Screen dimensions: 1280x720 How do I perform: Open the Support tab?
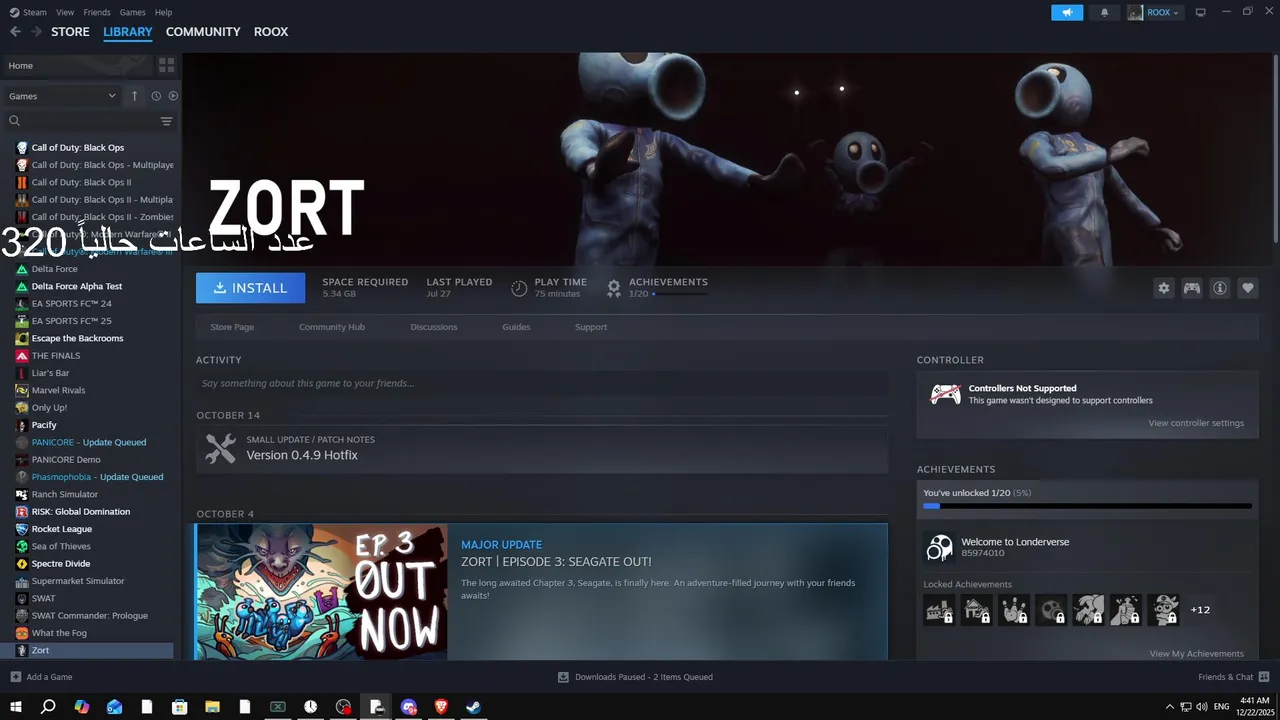pos(591,327)
